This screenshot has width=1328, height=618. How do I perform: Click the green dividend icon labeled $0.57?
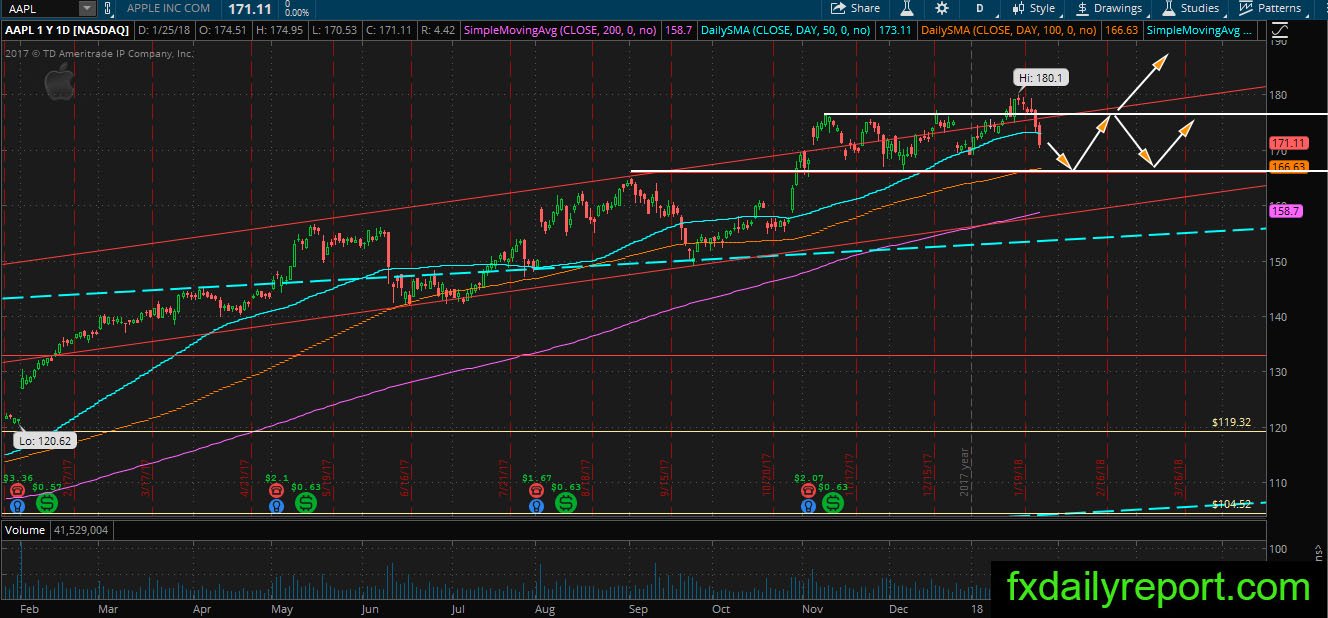coord(46,505)
